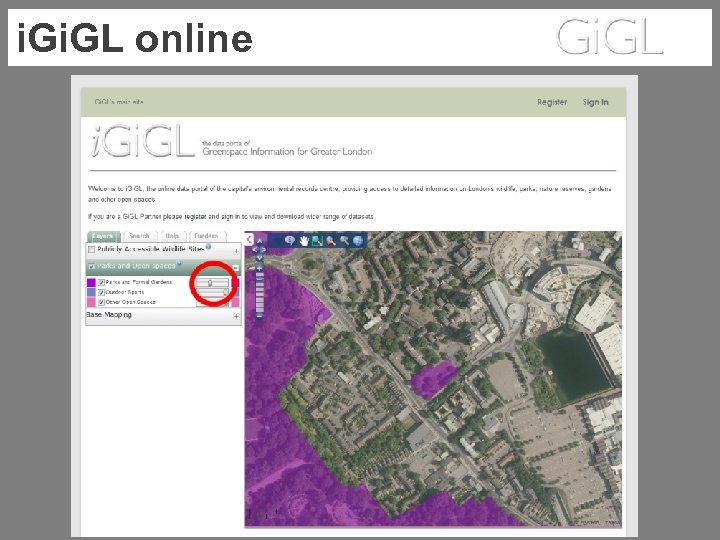The image size is (720, 540).
Task: Uncheck the Other Open Spaces sublayer
Action: 101,302
